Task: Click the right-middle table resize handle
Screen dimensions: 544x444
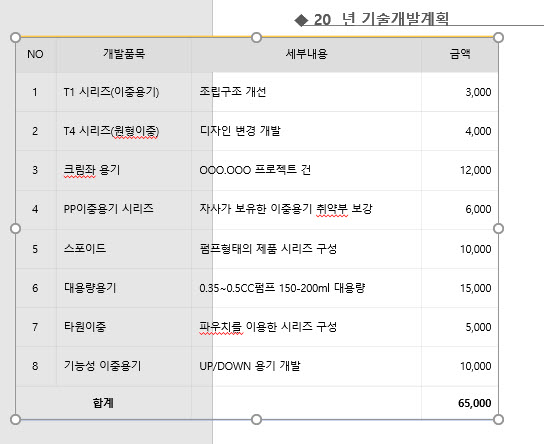Action: (x=498, y=229)
